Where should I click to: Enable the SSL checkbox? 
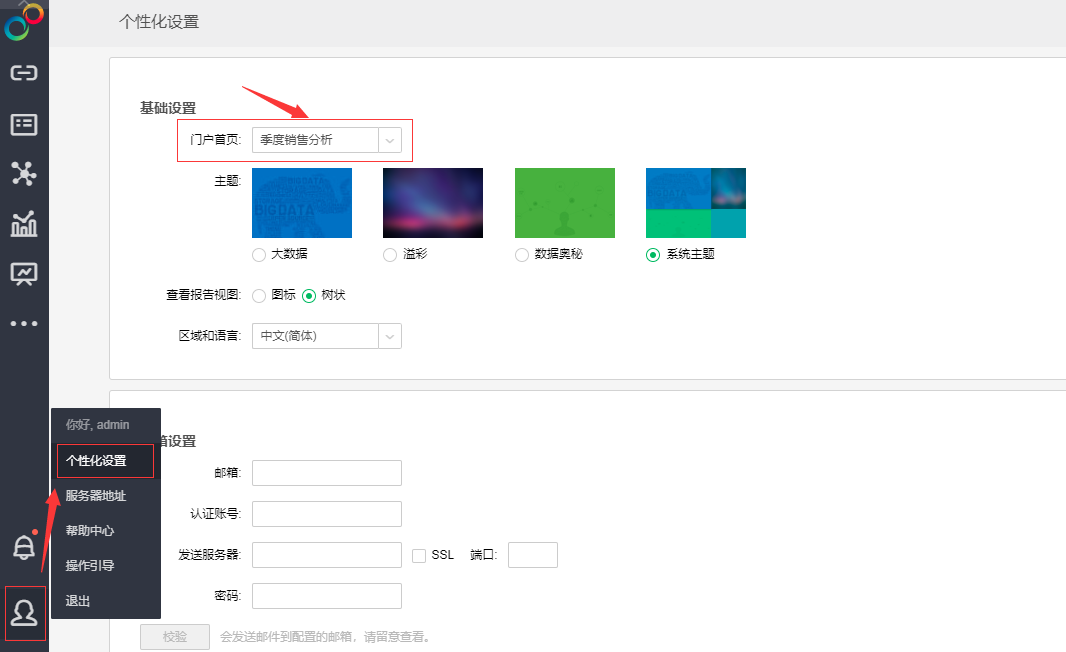click(419, 555)
